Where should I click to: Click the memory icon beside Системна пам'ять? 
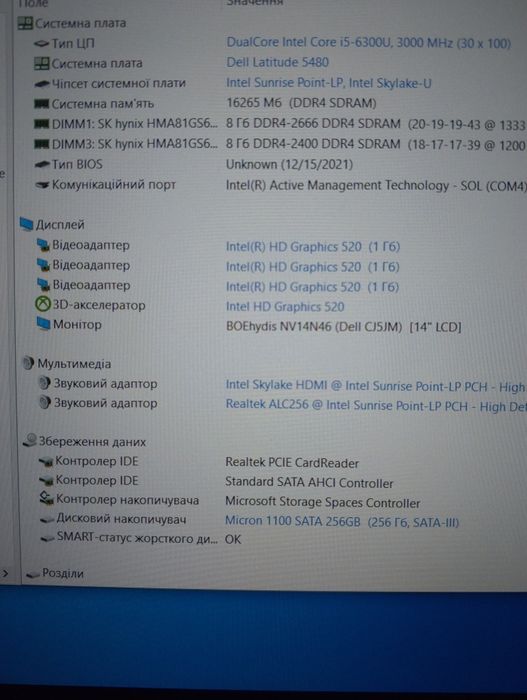tap(42, 104)
